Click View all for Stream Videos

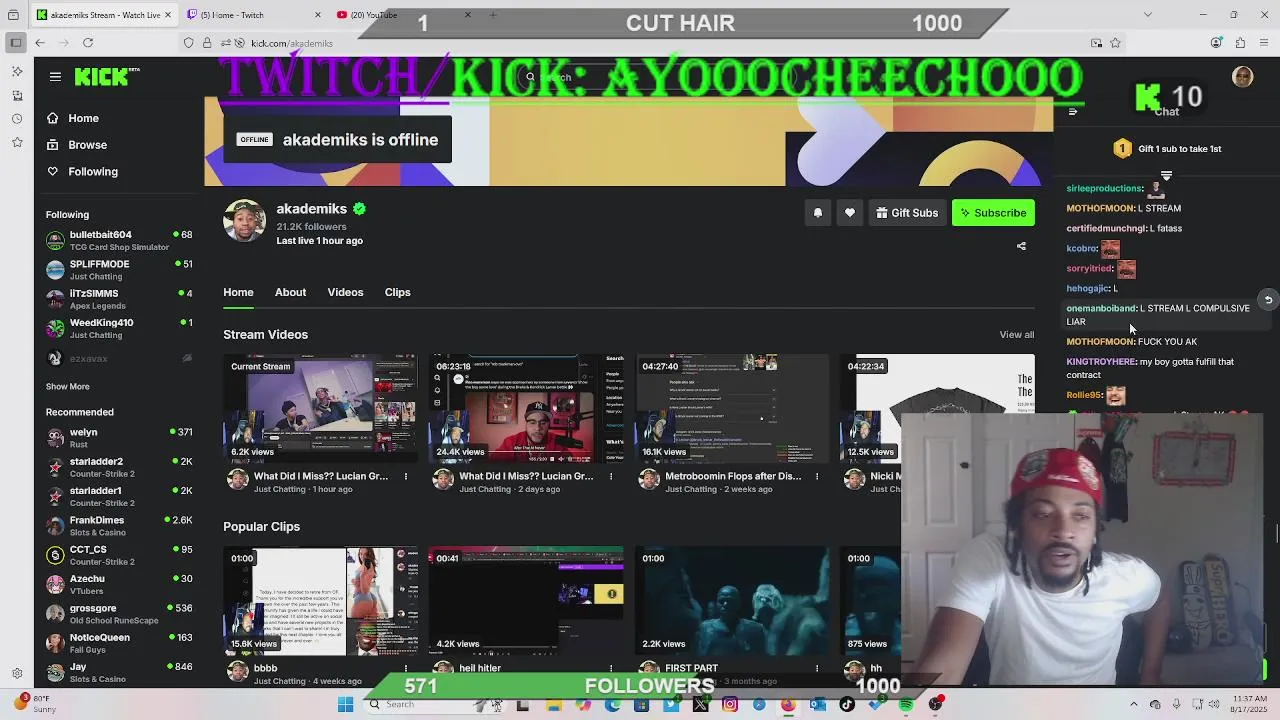pyautogui.click(x=1016, y=335)
